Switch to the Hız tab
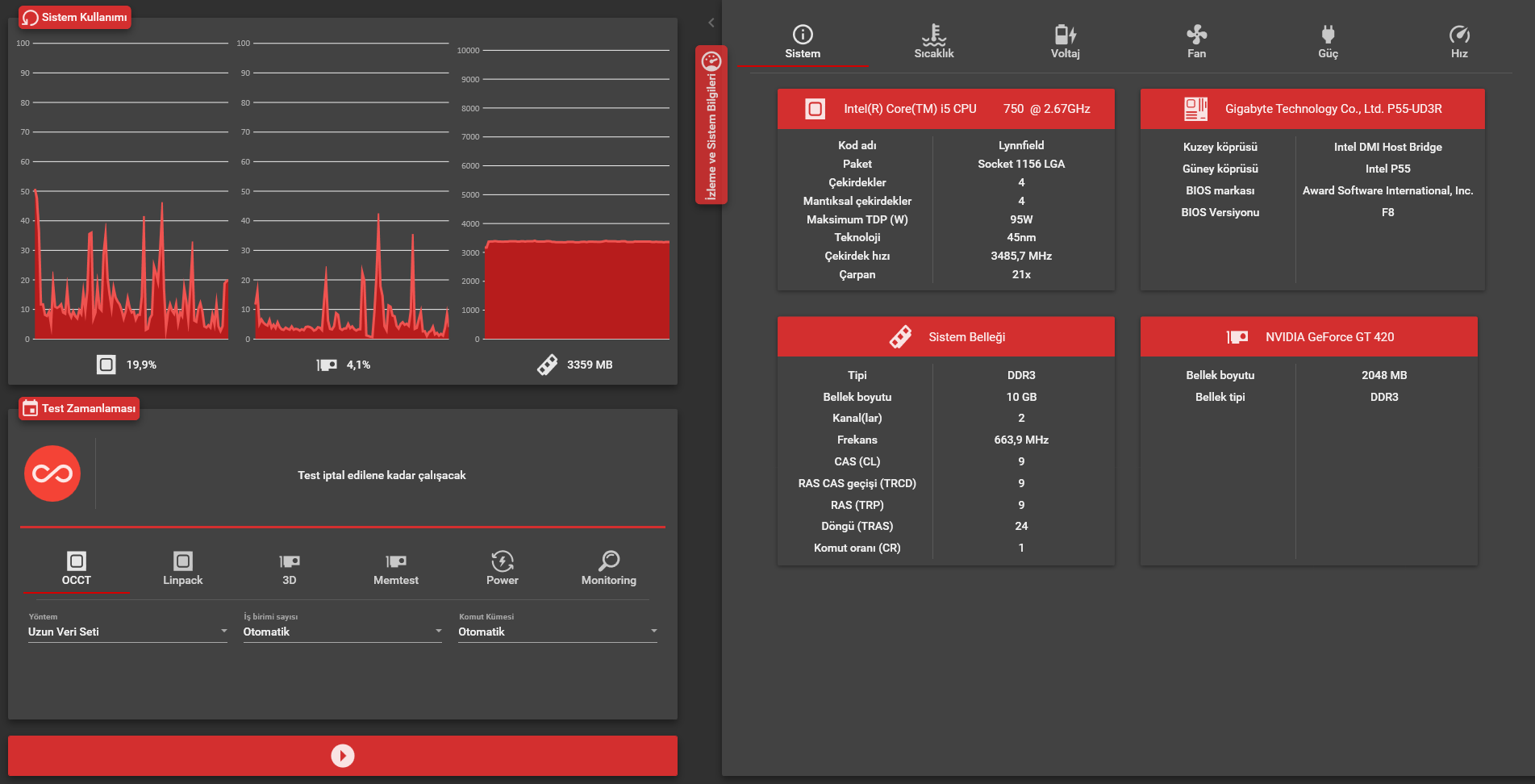1535x784 pixels. [x=1459, y=42]
